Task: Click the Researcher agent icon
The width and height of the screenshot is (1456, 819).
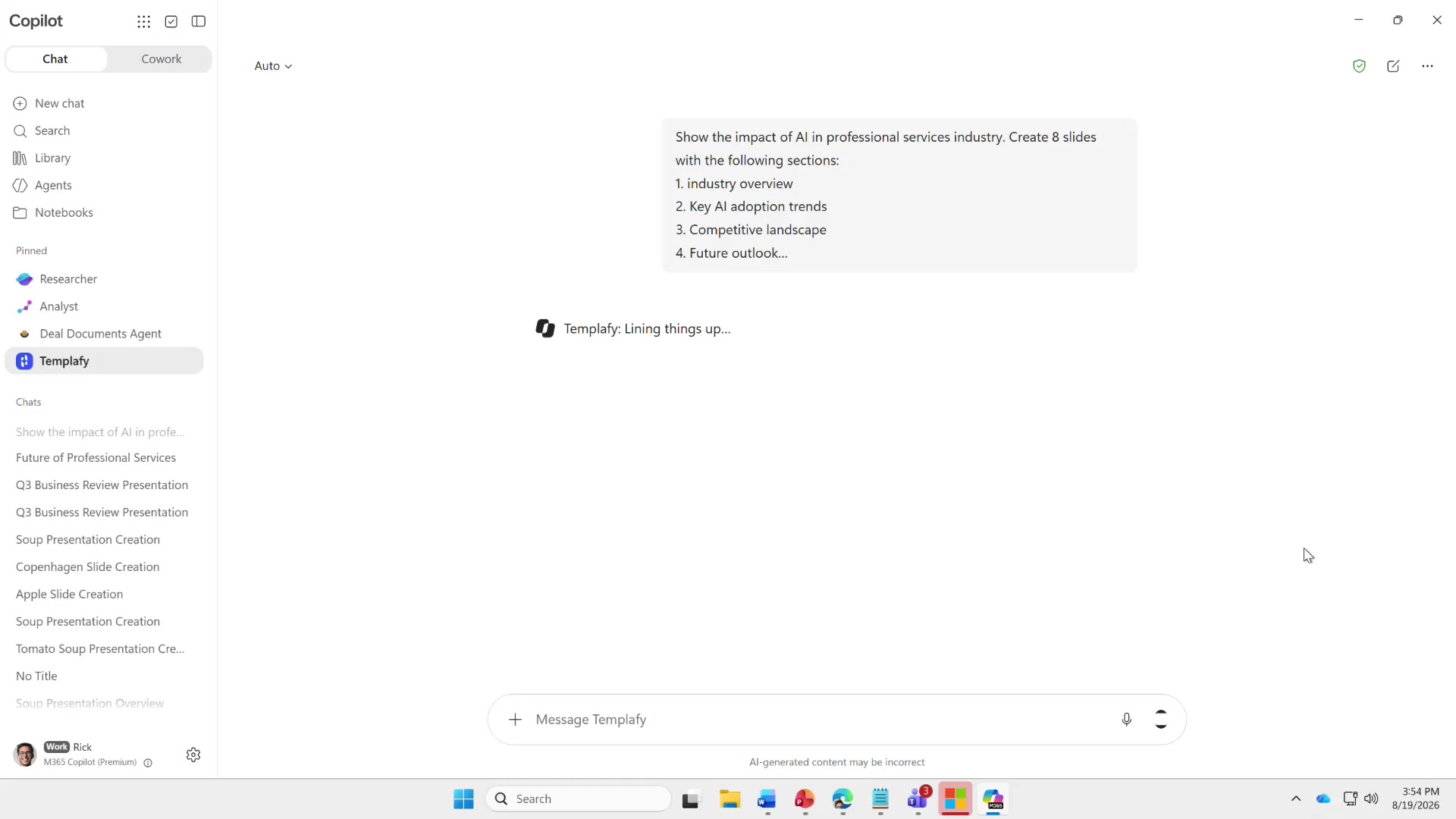Action: 24,279
